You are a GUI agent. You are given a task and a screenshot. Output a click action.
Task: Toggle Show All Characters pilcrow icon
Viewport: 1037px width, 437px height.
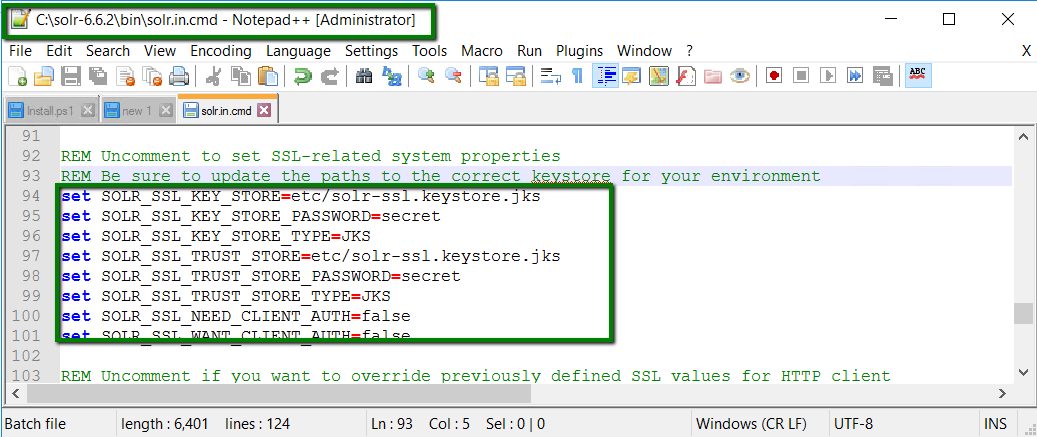pos(577,76)
